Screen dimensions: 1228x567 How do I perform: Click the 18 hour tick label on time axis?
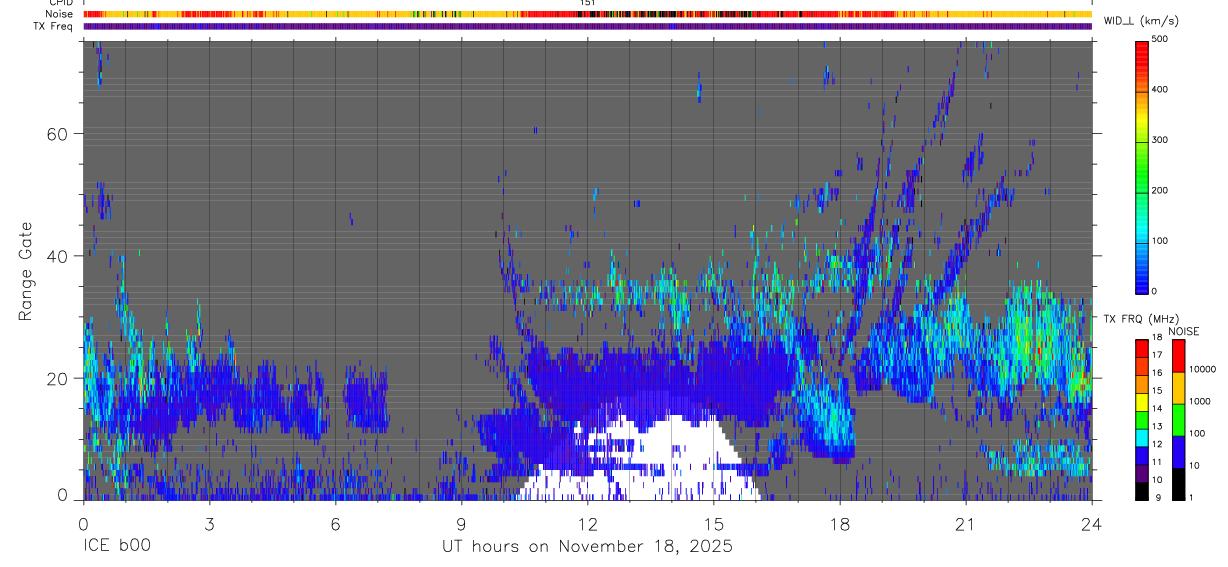pos(839,525)
